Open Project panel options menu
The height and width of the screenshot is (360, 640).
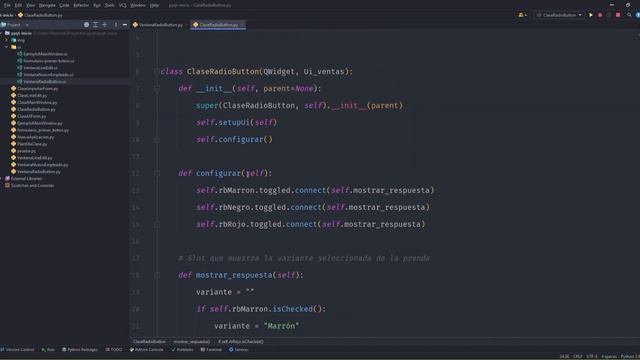[x=116, y=25]
